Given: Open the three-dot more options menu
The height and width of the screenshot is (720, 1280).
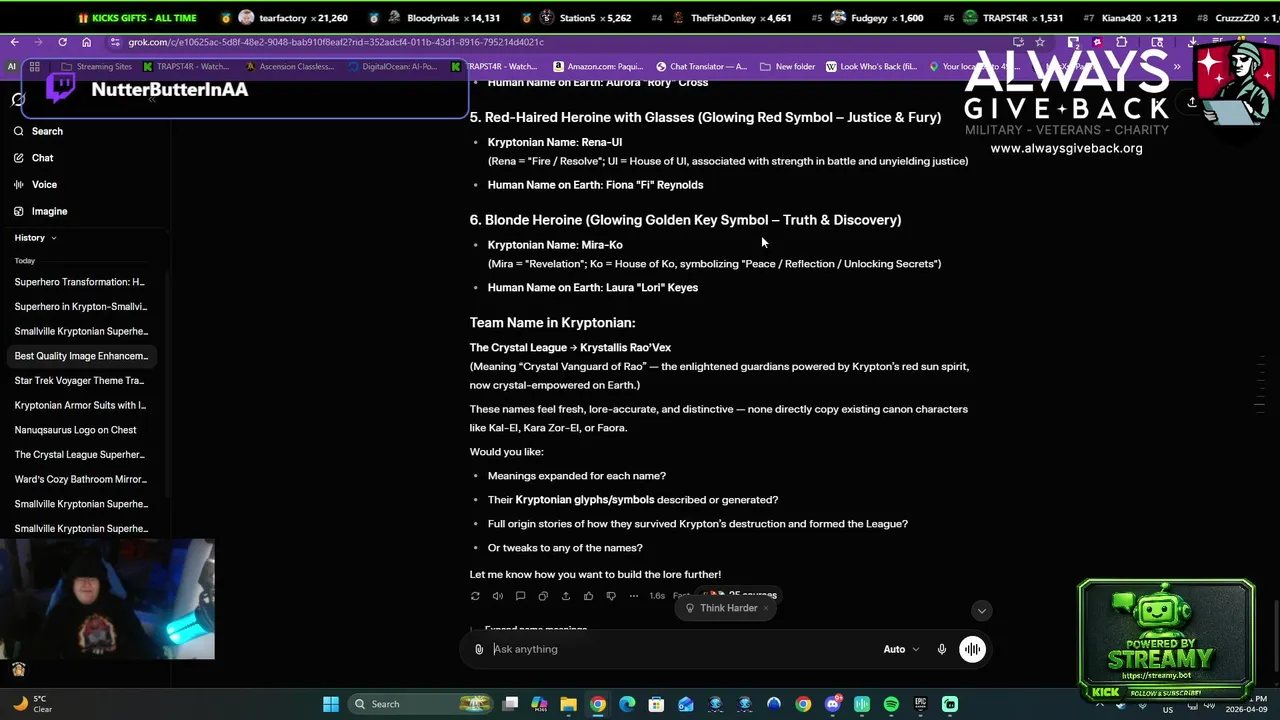Looking at the screenshot, I should 634,596.
